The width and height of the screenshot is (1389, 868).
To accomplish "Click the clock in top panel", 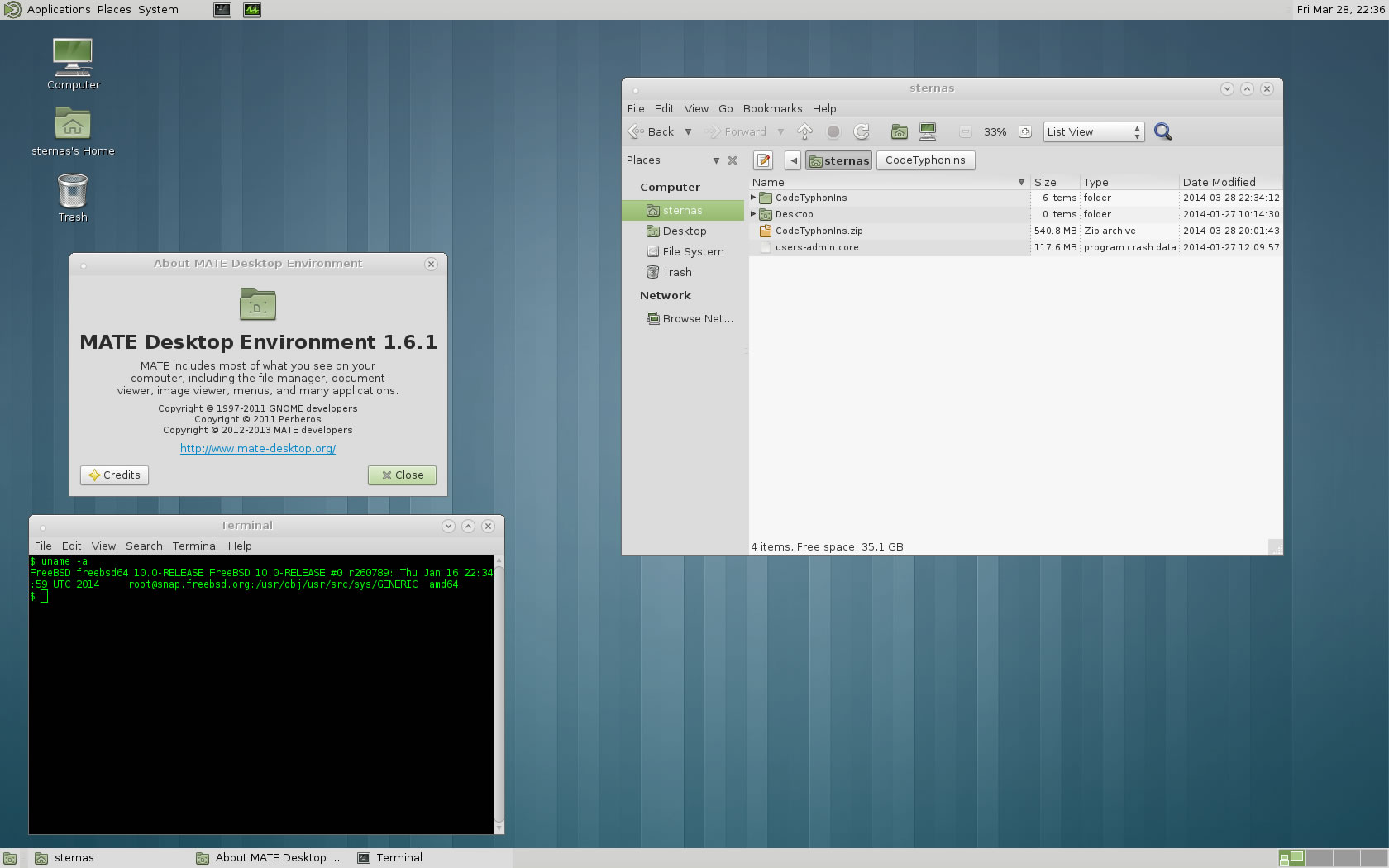I will 1340,9.
